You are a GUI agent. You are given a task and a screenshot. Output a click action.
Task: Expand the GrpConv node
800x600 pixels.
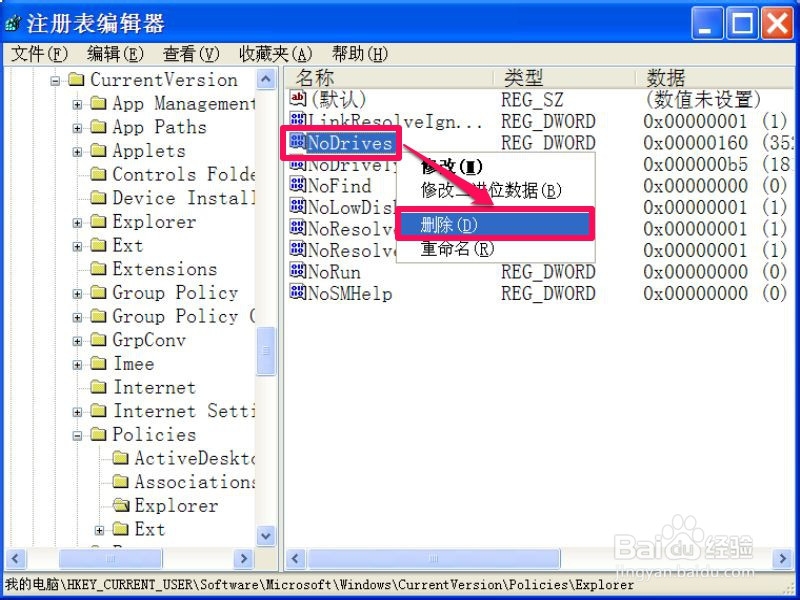tap(77, 341)
